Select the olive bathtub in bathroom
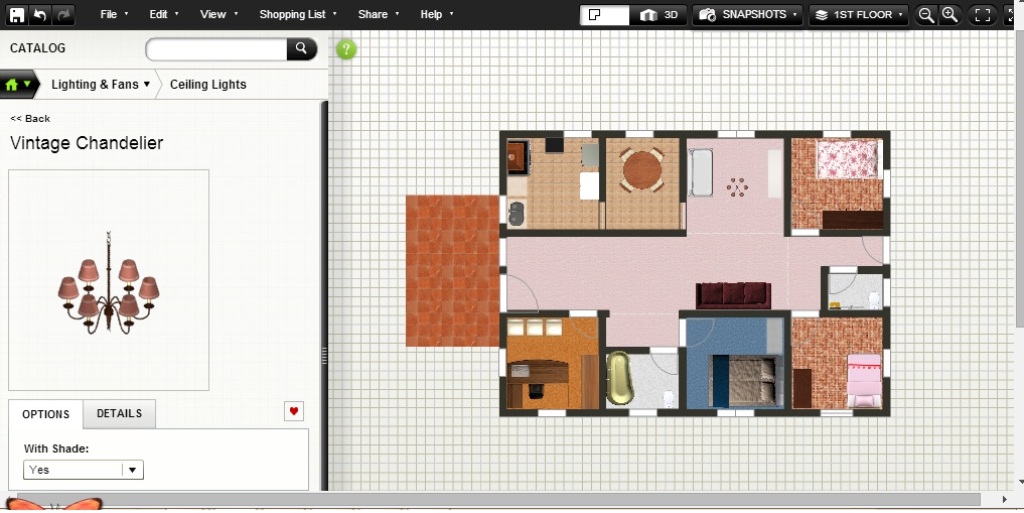This screenshot has width=1024, height=513. coord(619,379)
